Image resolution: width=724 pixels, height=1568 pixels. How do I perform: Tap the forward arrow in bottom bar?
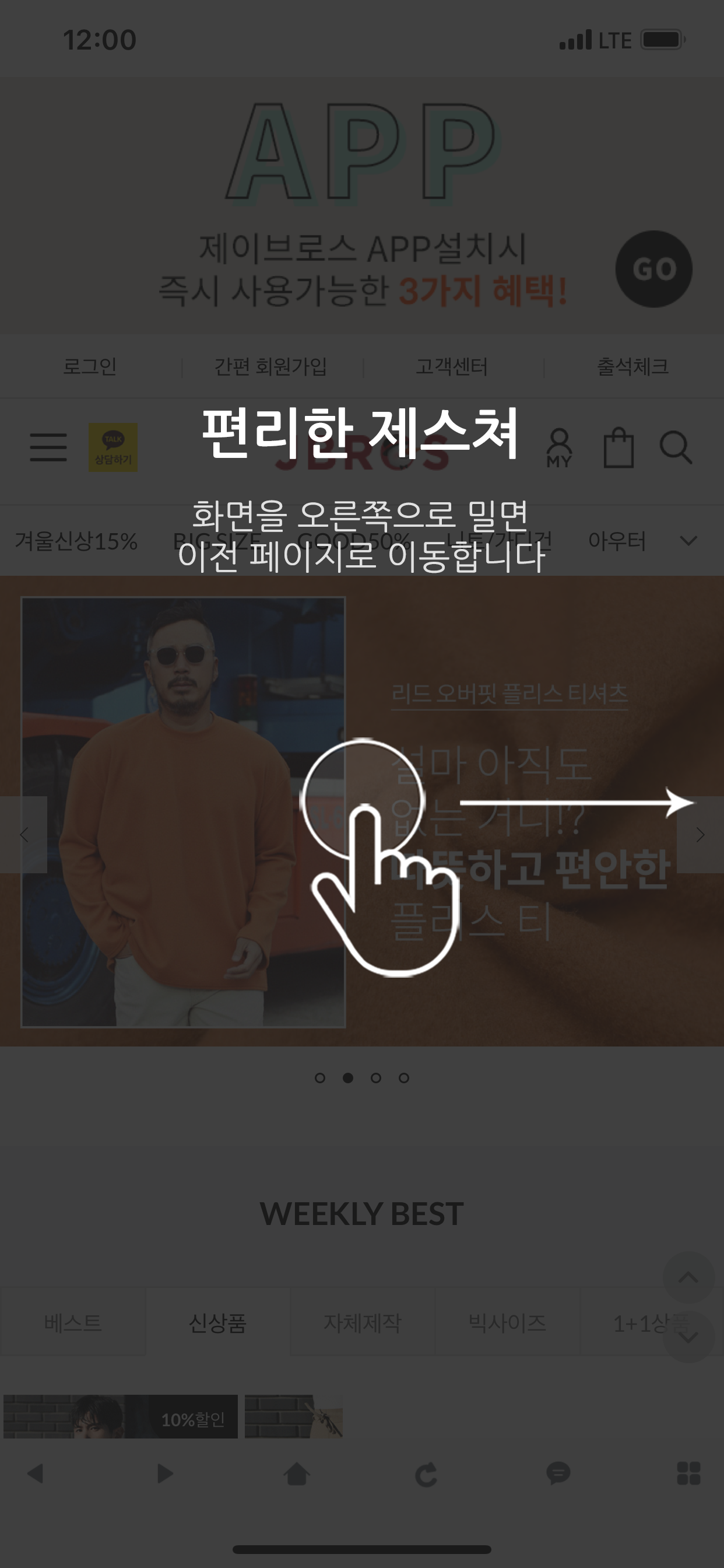[165, 1473]
